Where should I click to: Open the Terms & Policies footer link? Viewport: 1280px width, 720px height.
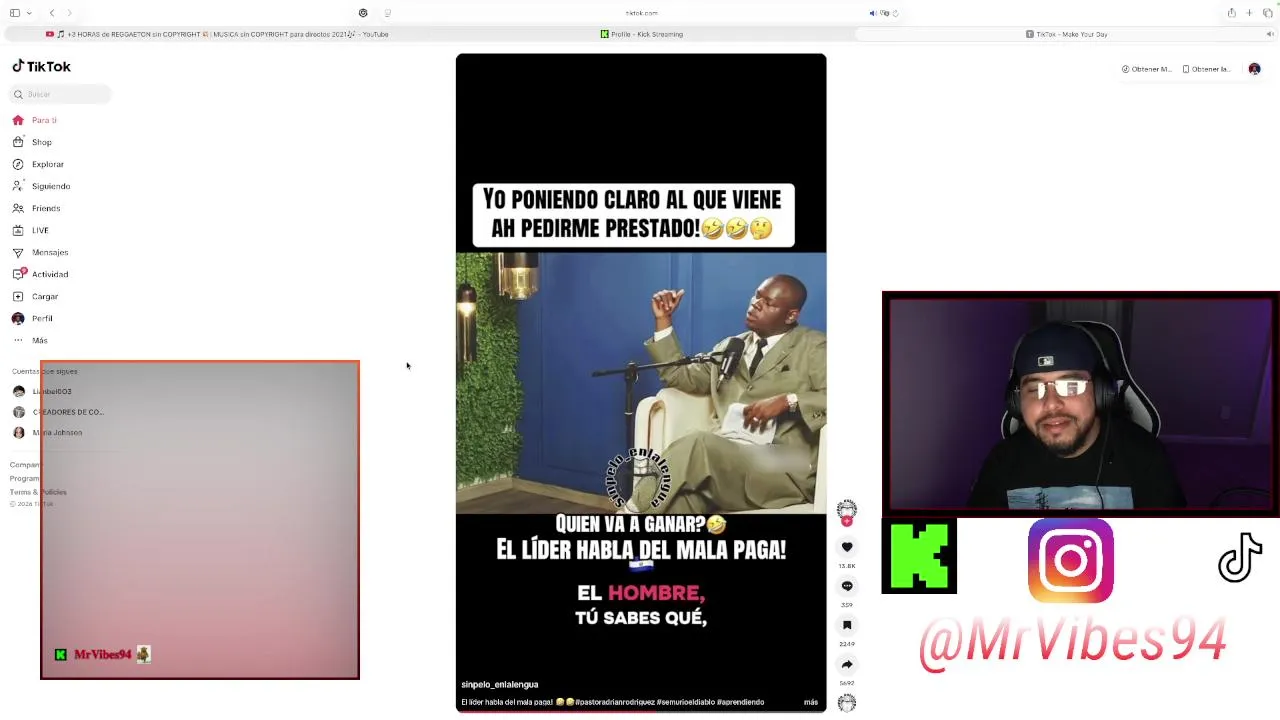click(38, 492)
